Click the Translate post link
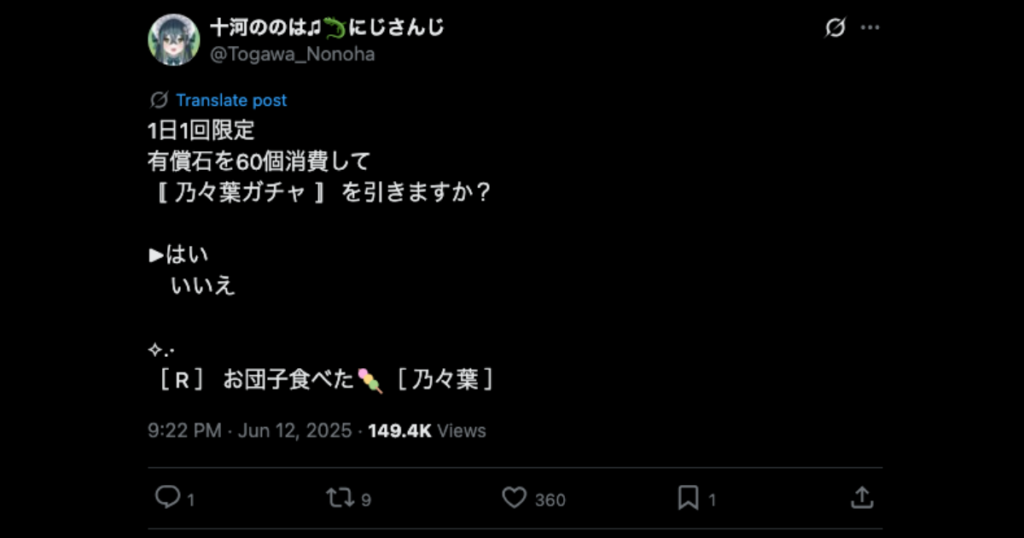Viewport: 1024px width, 538px height. point(231,100)
